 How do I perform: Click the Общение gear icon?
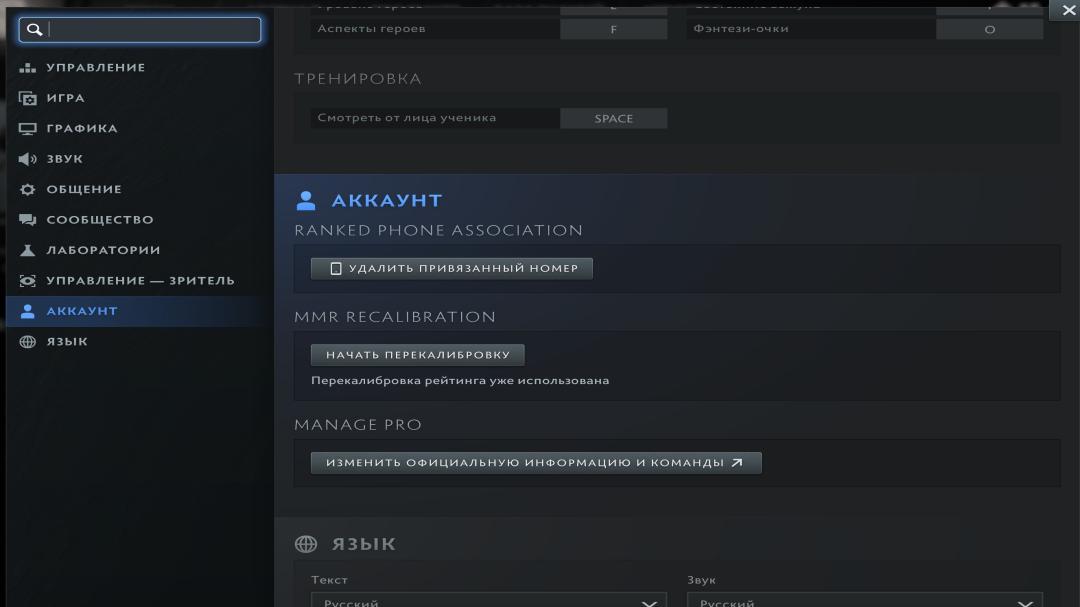(x=28, y=189)
